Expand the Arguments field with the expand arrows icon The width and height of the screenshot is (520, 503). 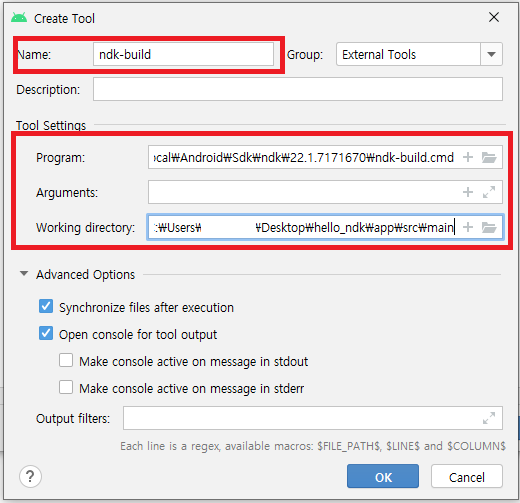click(489, 192)
